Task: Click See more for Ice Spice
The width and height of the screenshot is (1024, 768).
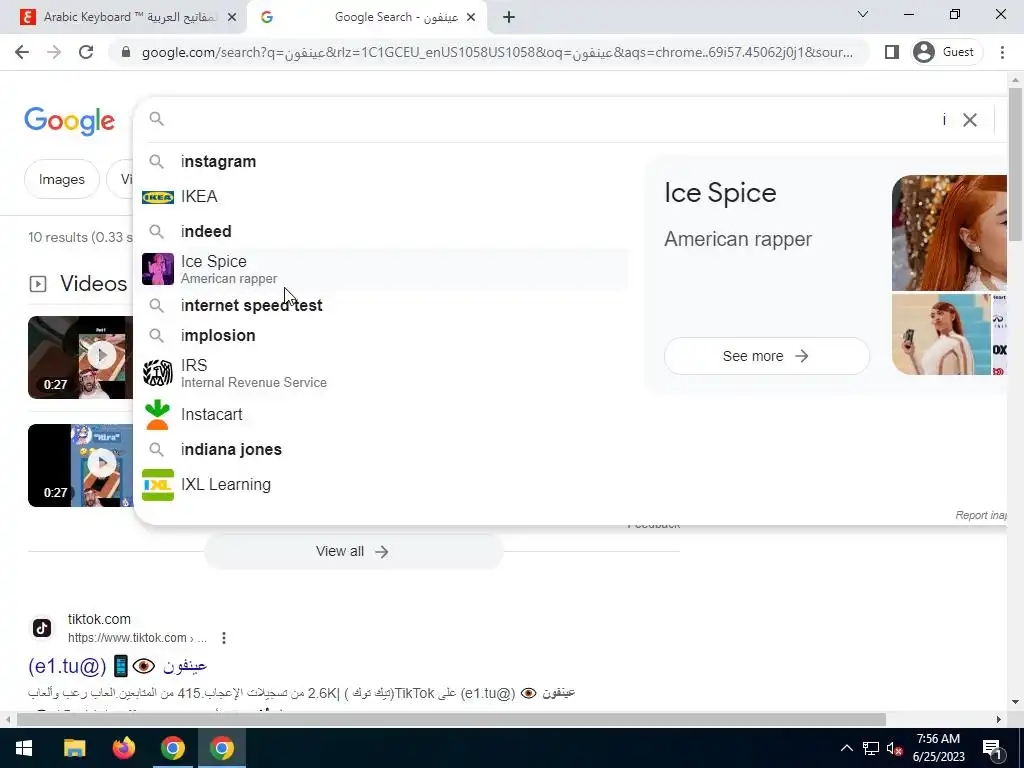Action: tap(766, 356)
